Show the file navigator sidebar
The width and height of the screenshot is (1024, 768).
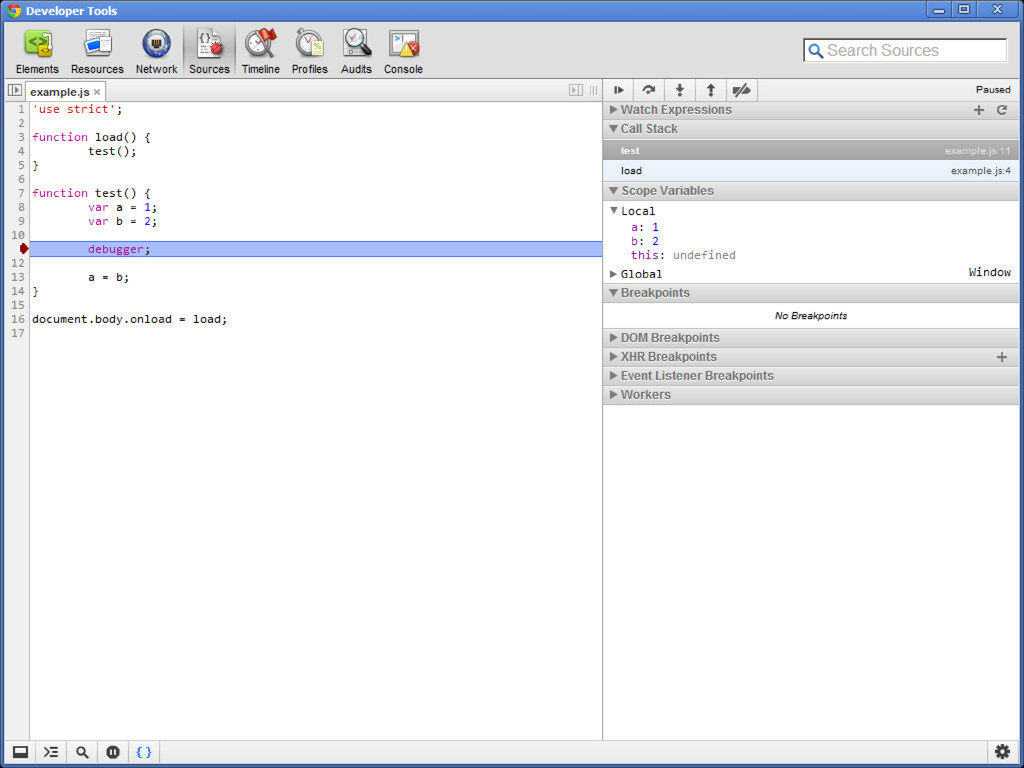(x=14, y=90)
